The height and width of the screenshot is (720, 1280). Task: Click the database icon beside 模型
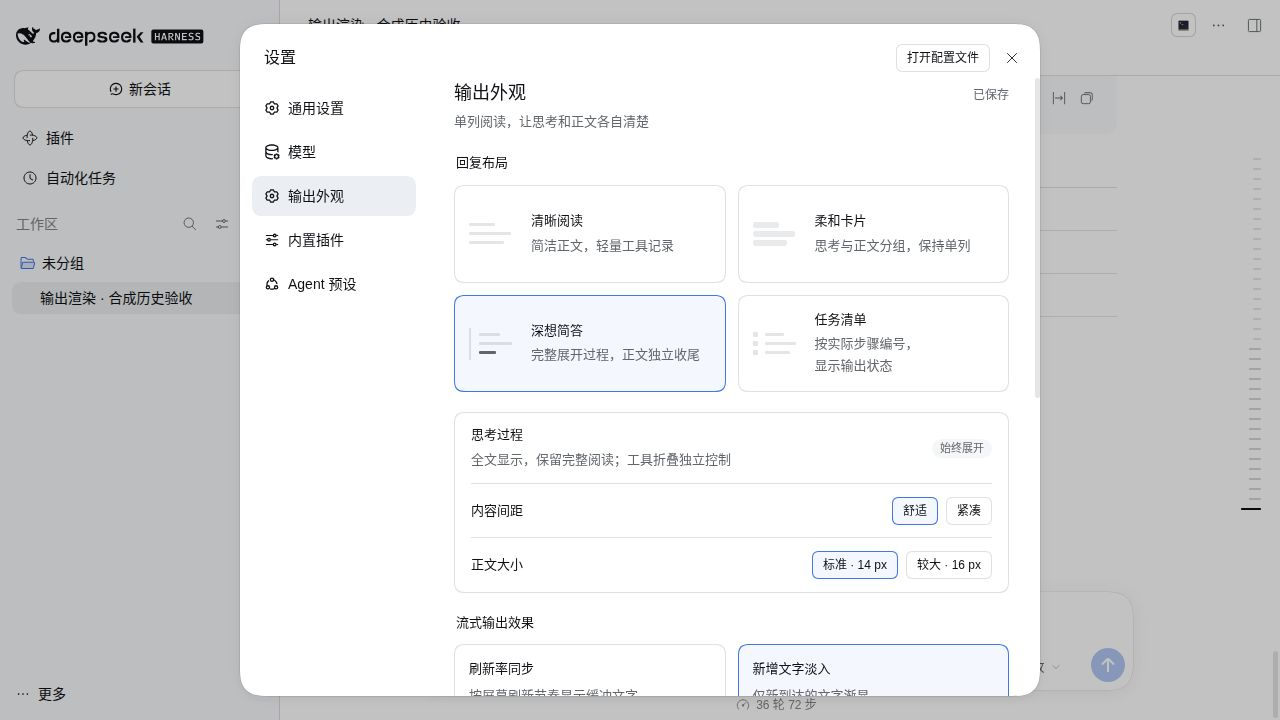[272, 152]
